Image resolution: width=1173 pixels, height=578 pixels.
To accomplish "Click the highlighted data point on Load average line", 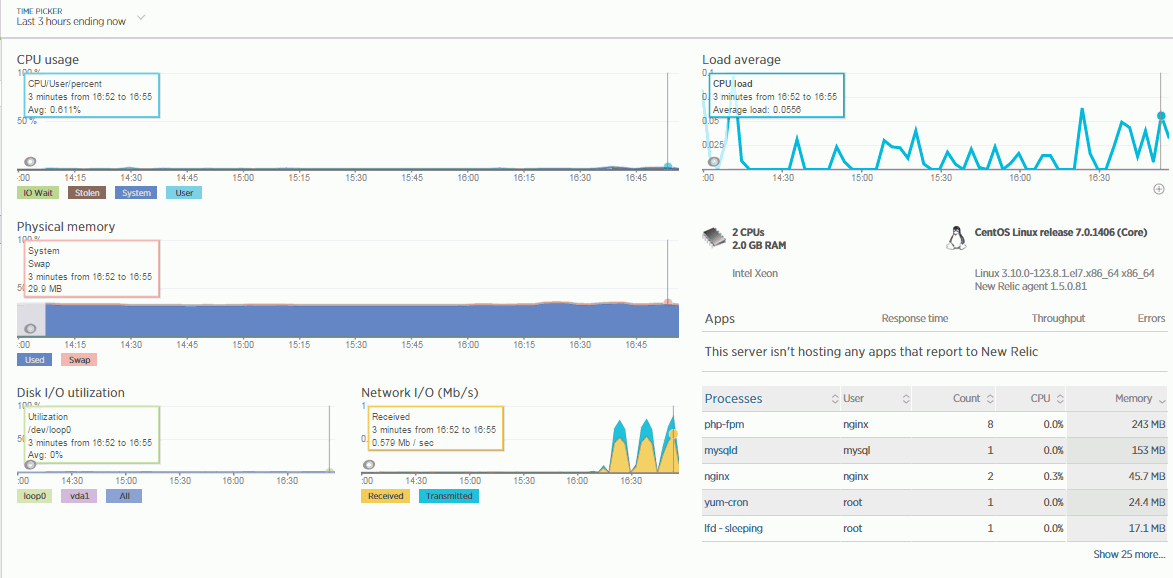I will pyautogui.click(x=1161, y=116).
